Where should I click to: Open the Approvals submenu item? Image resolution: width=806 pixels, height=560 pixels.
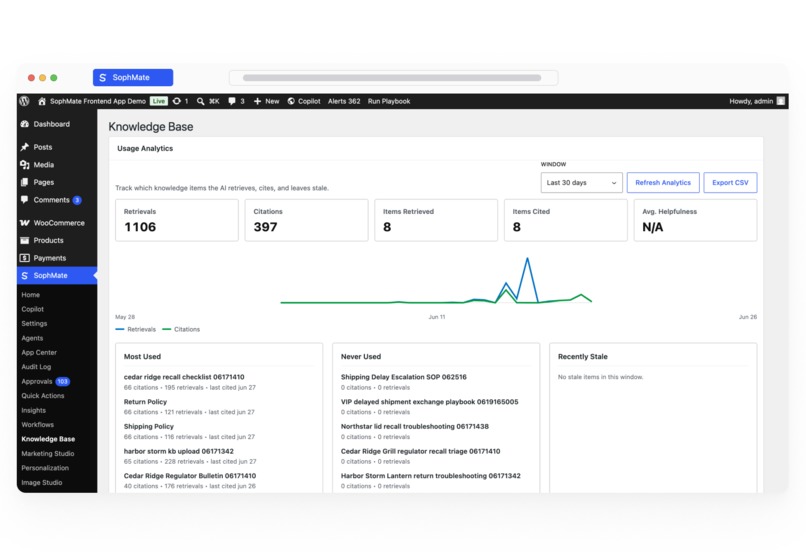tap(36, 382)
